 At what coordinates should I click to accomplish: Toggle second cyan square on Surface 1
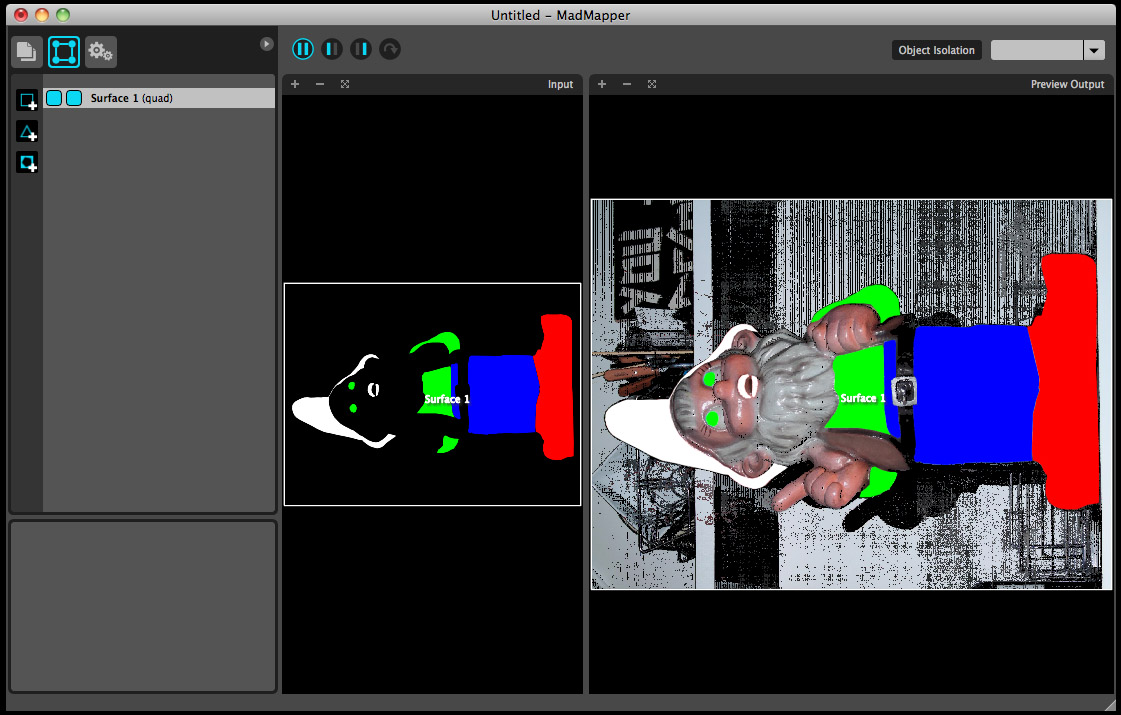[74, 98]
